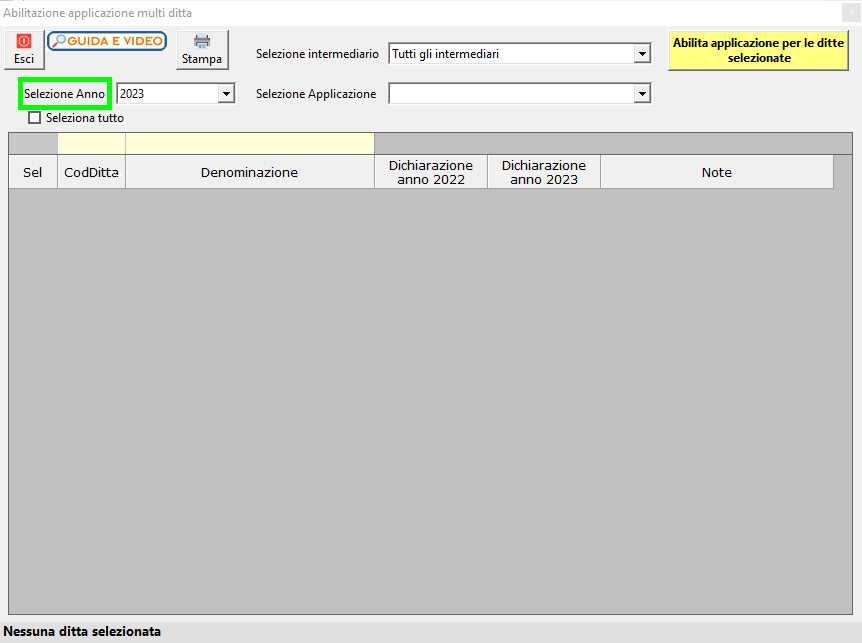The height and width of the screenshot is (643, 862).
Task: Click the Selezione Anno label
Action: pos(65,94)
